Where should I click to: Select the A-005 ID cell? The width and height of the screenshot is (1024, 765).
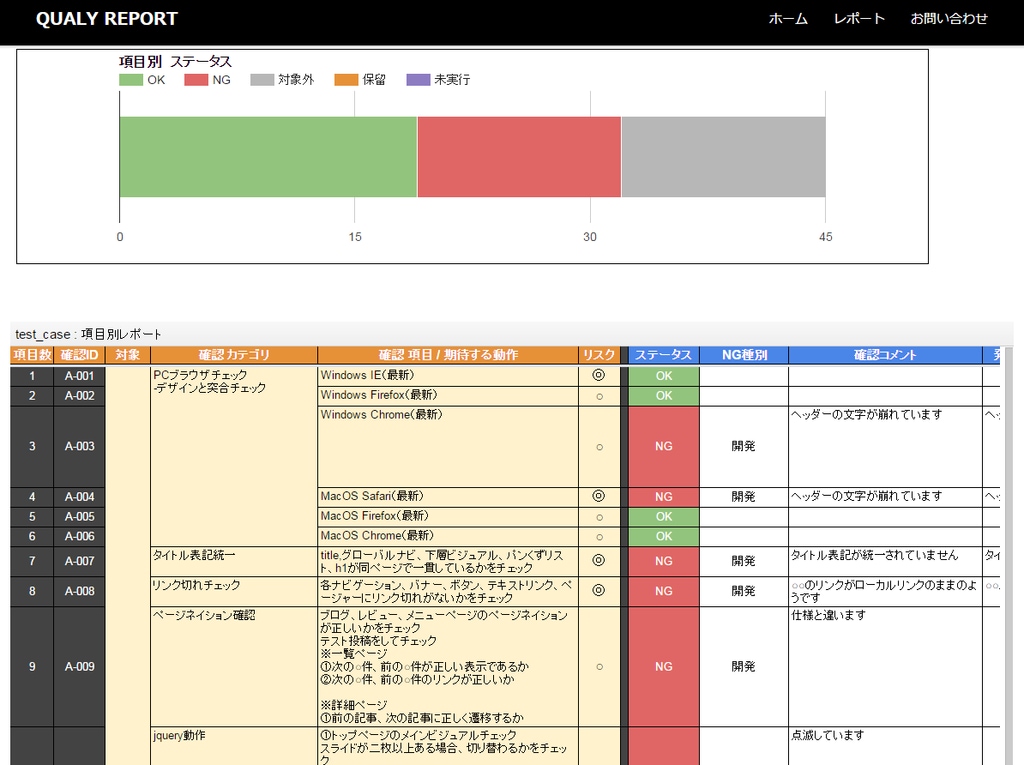coord(79,517)
